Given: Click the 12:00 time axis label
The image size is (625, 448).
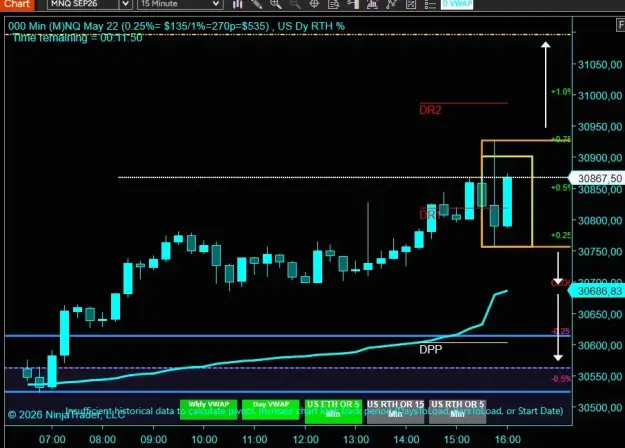Looking at the screenshot, I should coord(305,440).
